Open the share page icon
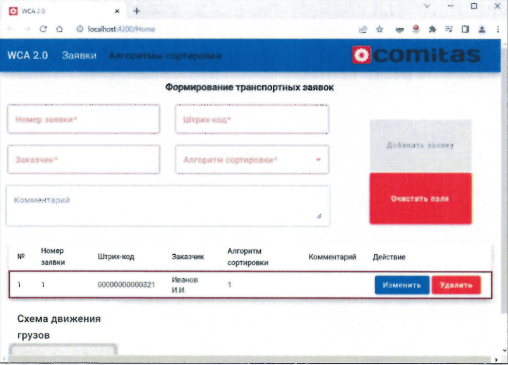The image size is (508, 365). (363, 29)
